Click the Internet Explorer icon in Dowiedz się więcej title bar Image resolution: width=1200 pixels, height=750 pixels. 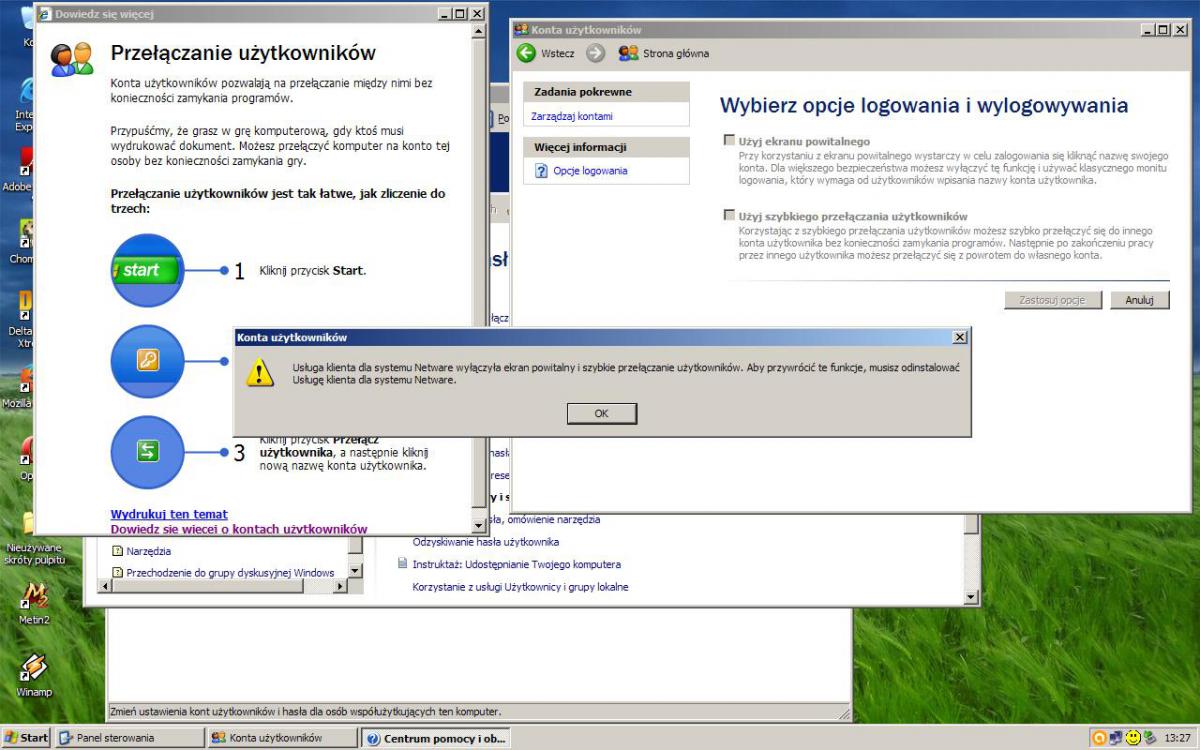pos(43,14)
